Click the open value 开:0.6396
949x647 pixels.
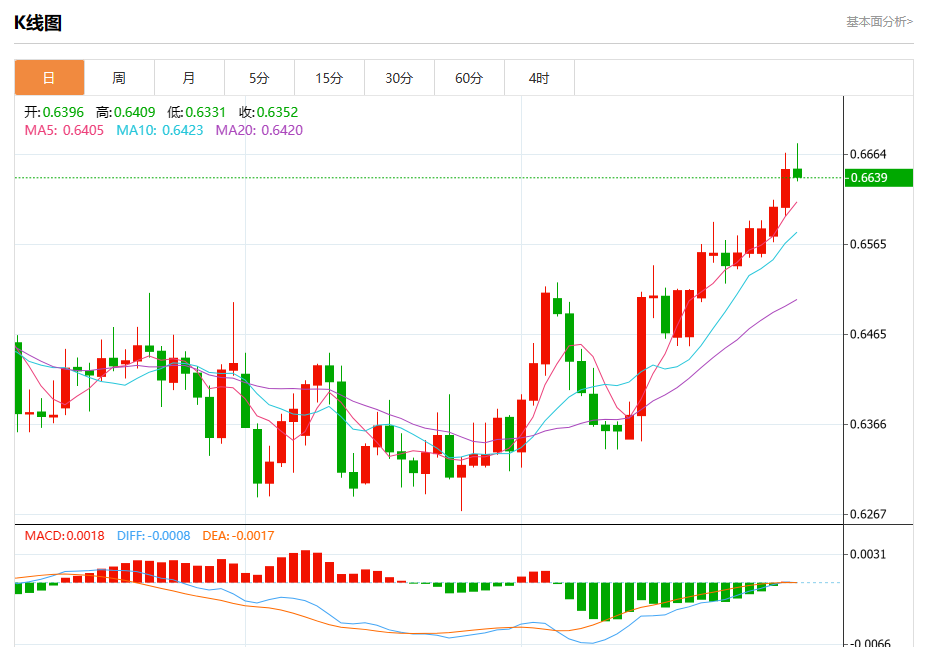(x=54, y=113)
